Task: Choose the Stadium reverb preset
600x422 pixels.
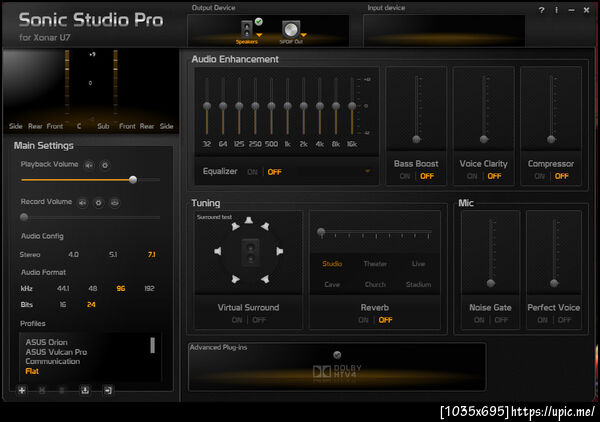Action: tap(418, 284)
